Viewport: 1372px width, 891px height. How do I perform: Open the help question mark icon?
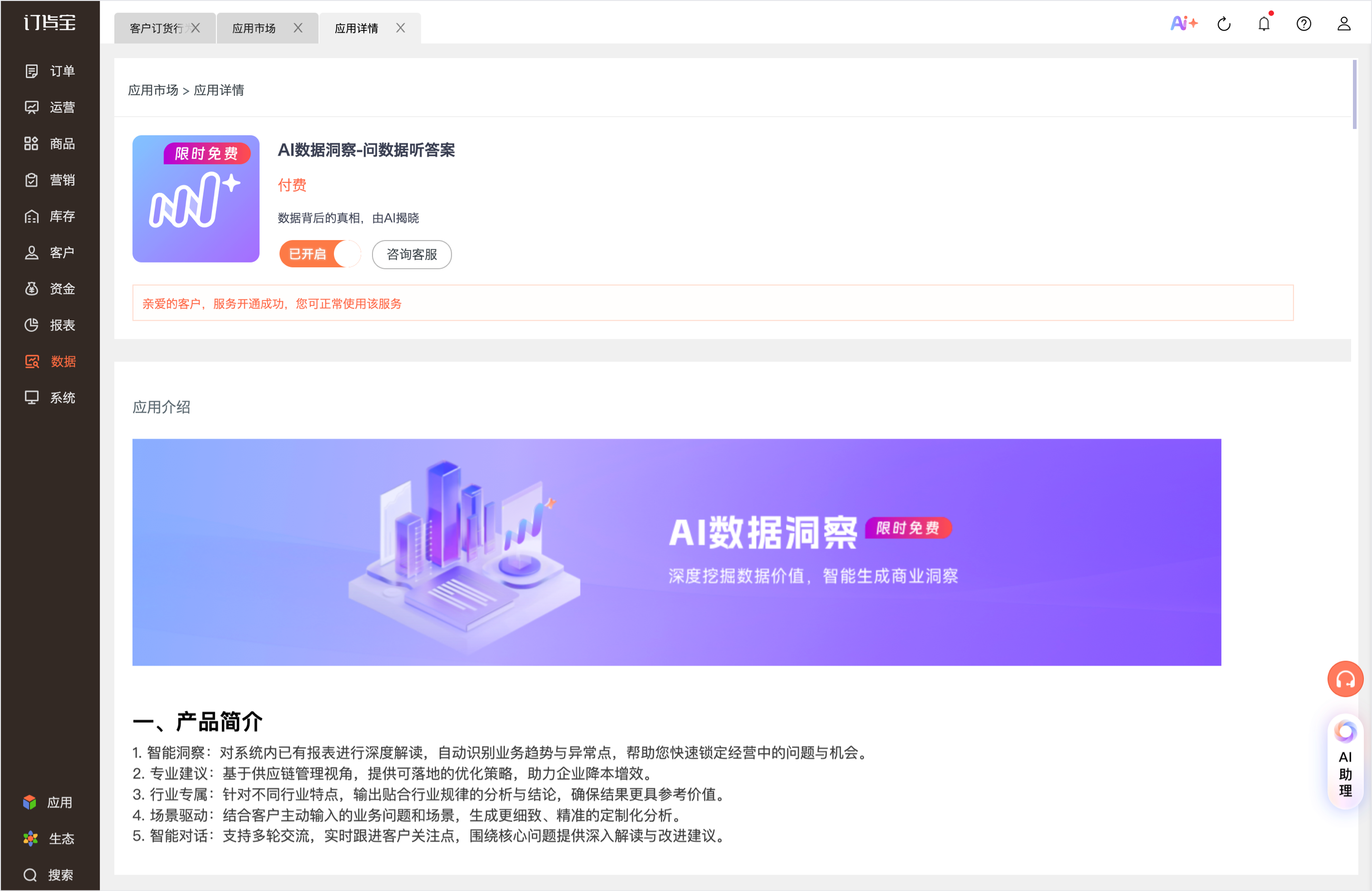(1303, 24)
